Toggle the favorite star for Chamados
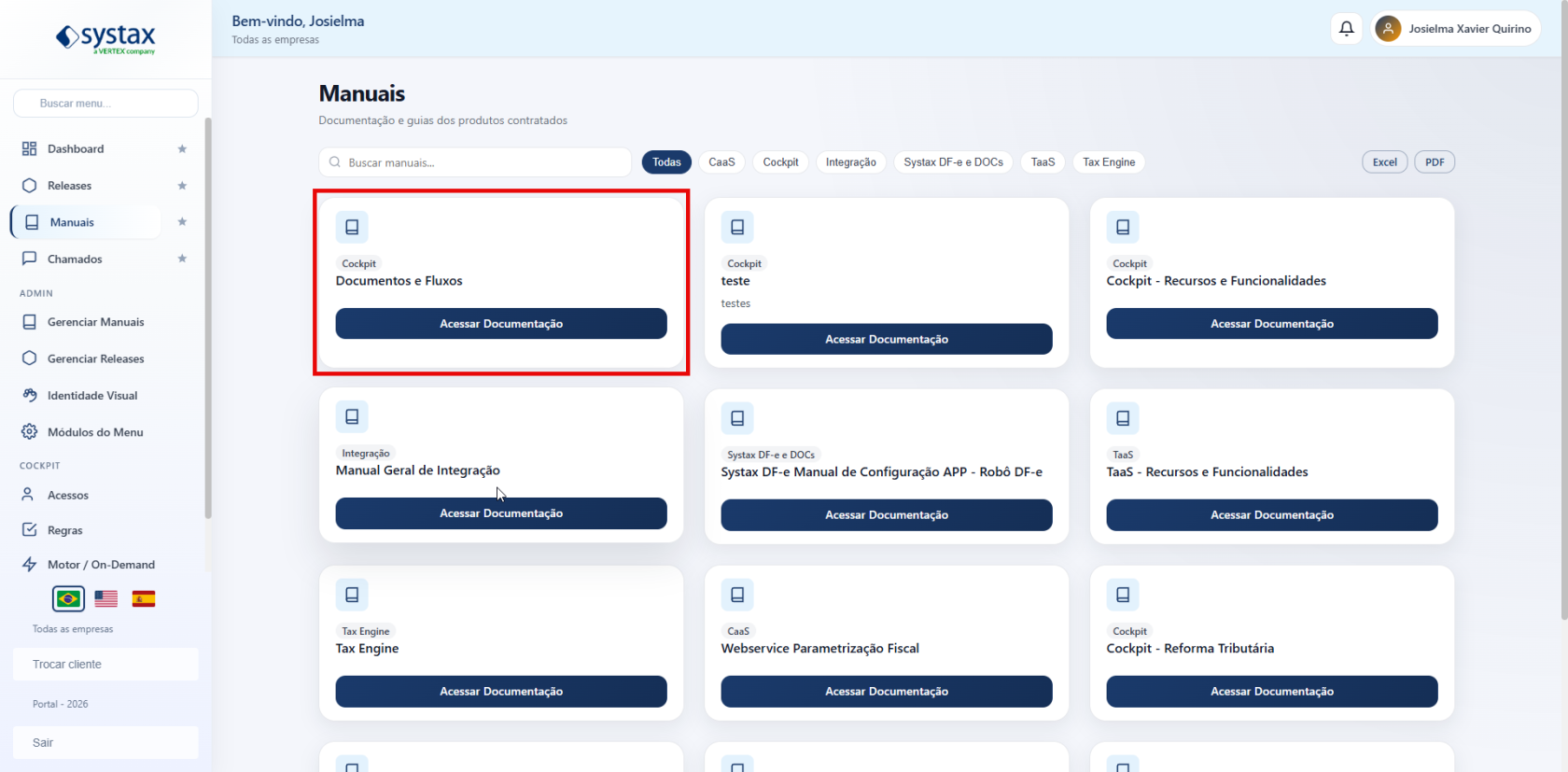 click(x=182, y=259)
